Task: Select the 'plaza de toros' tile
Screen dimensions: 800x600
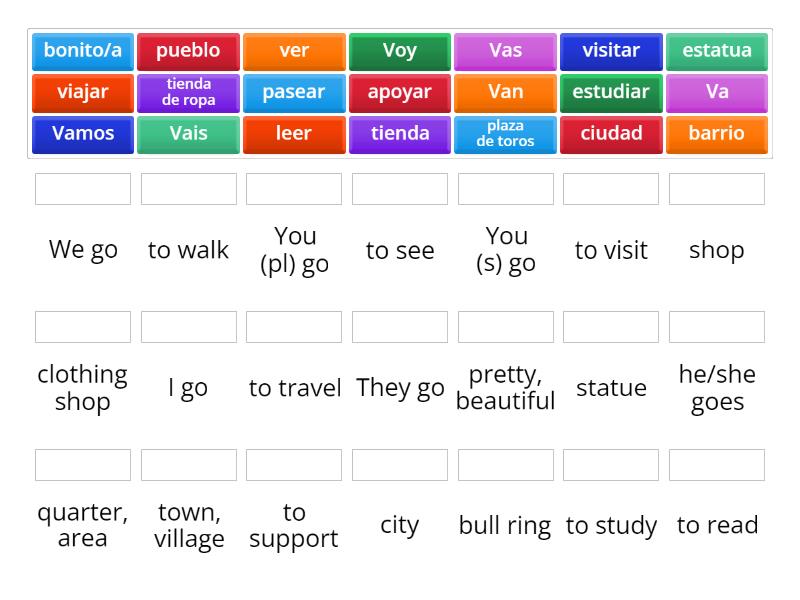Action: 505,134
